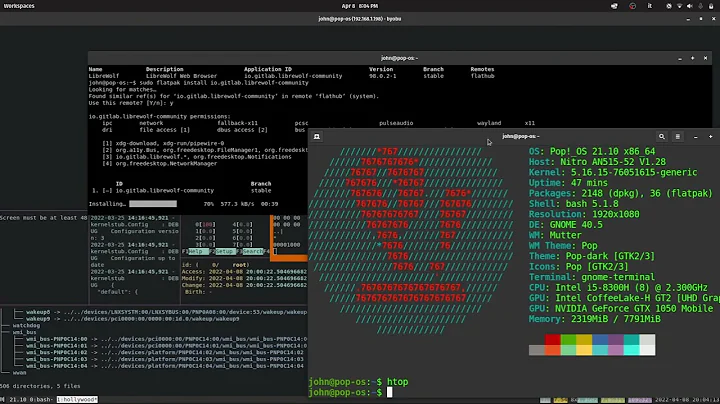This screenshot has height=404, width=720.
Task: Click the flatpak Installing progress bar
Action: click(153, 203)
